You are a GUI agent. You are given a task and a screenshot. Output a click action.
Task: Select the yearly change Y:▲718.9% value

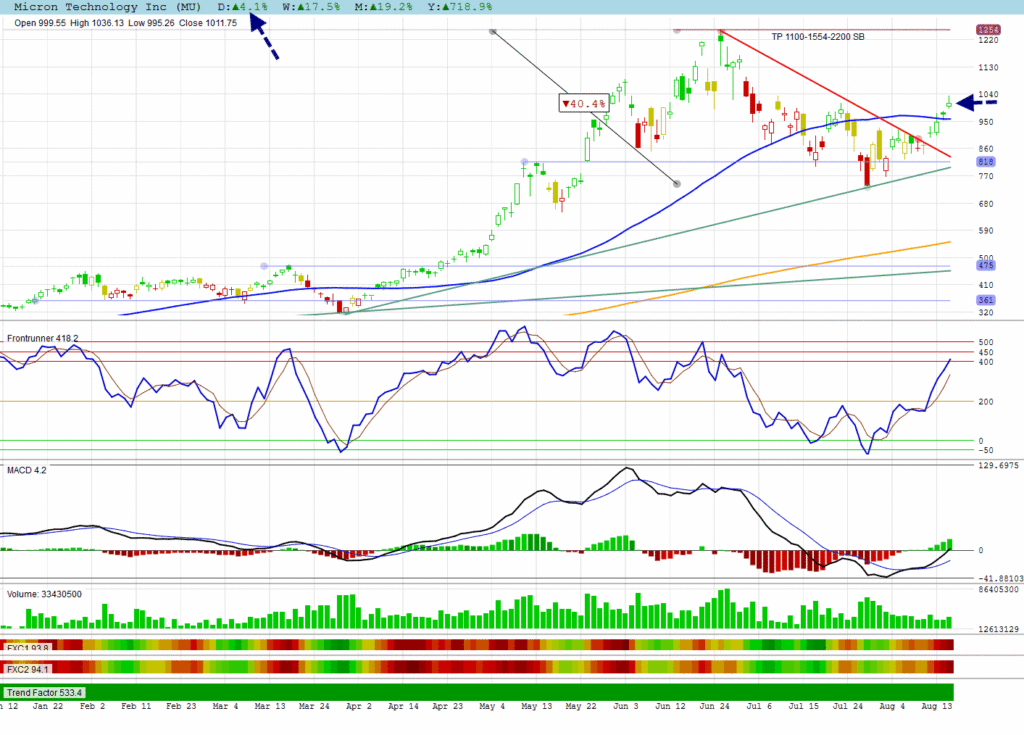tap(460, 7)
